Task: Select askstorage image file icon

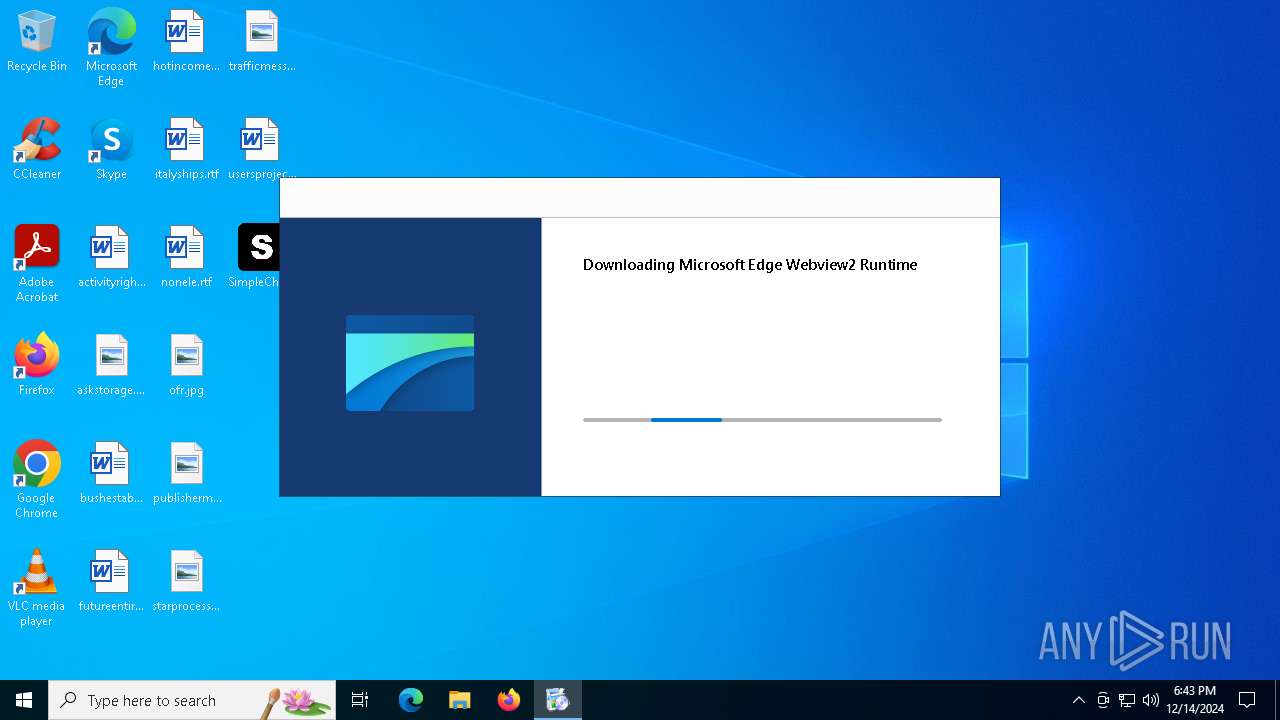Action: tap(111, 366)
